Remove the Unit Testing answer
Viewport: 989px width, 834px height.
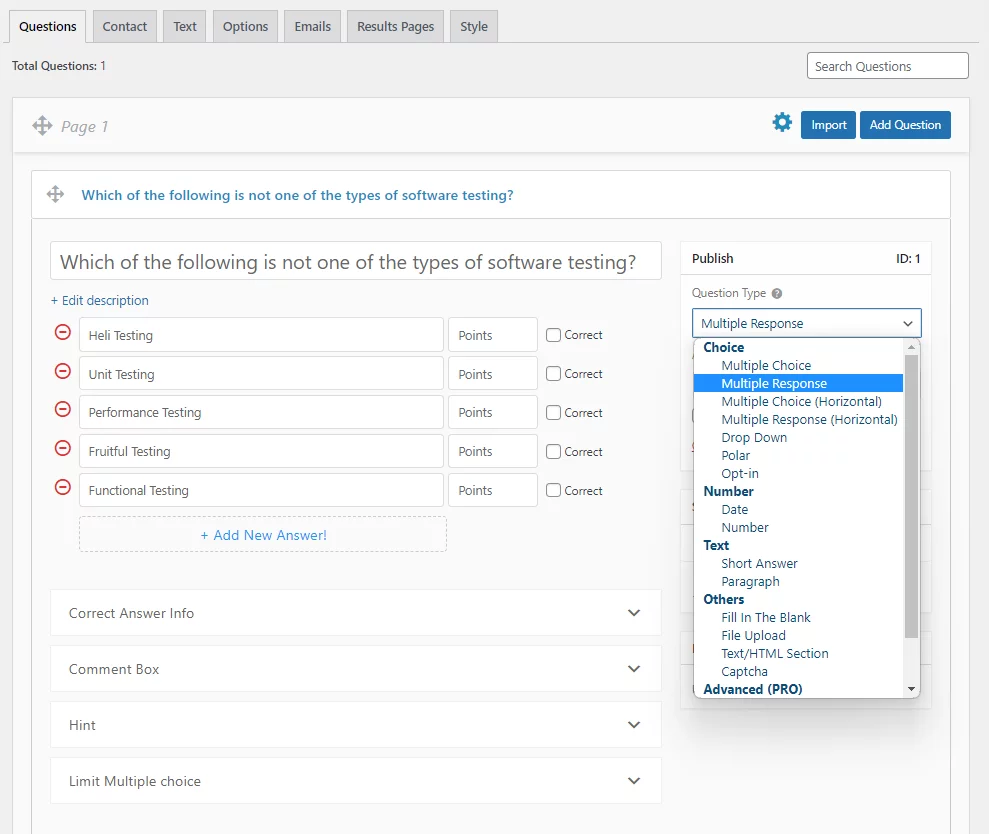(x=62, y=371)
